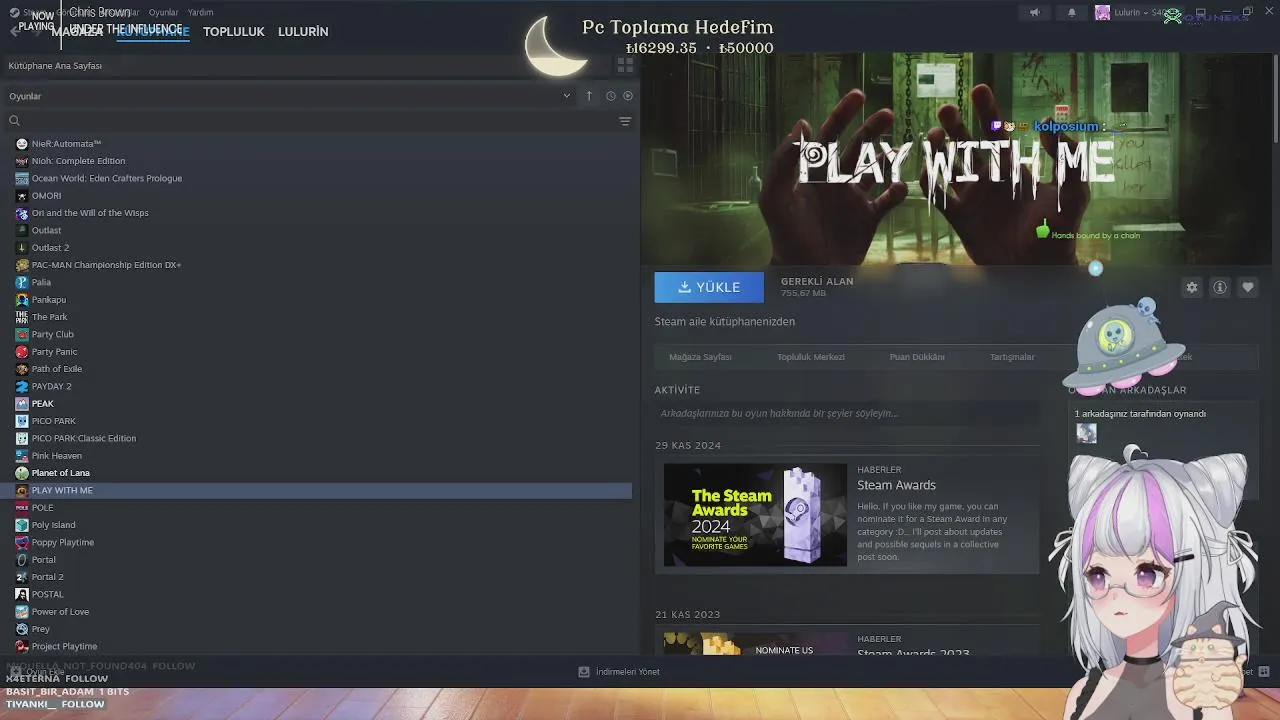The width and height of the screenshot is (1280, 720).
Task: Open Steam notifications bell icon
Action: [x=1072, y=13]
